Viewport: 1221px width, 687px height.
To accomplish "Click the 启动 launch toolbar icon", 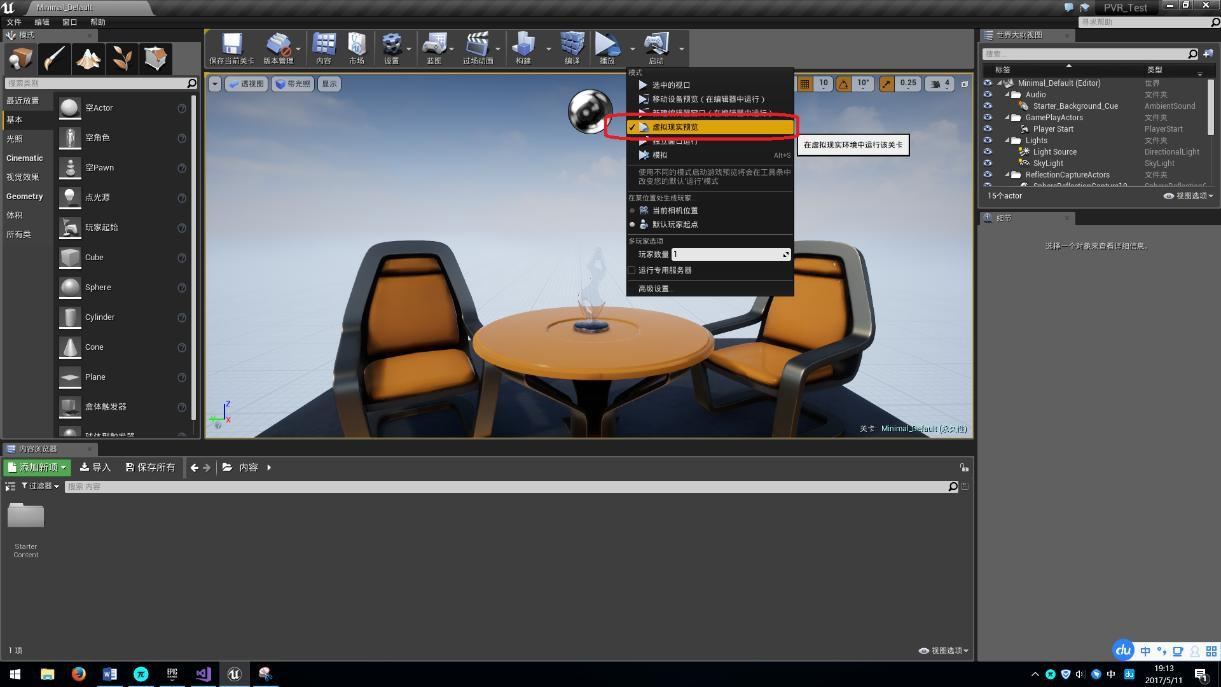I will tap(656, 44).
